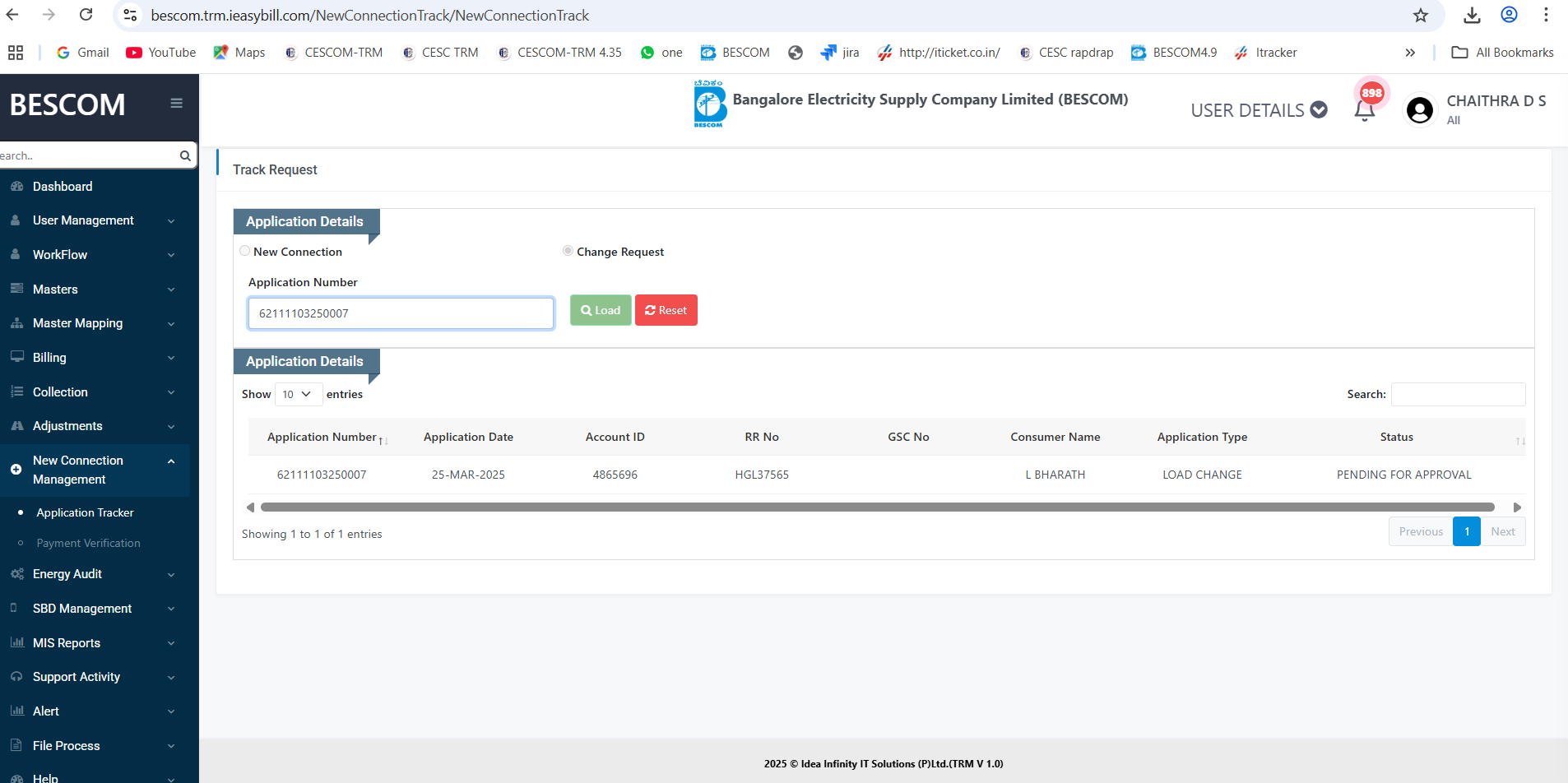Expand Adjustments menu
Viewport: 1568px width, 783px height.
(95, 426)
